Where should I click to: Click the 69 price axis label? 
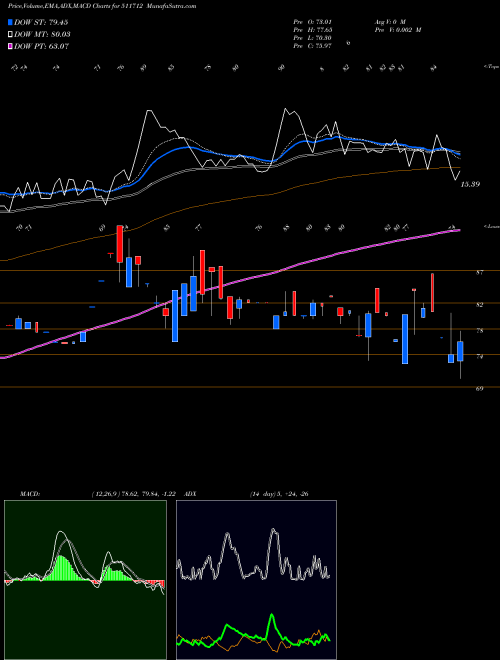click(479, 389)
